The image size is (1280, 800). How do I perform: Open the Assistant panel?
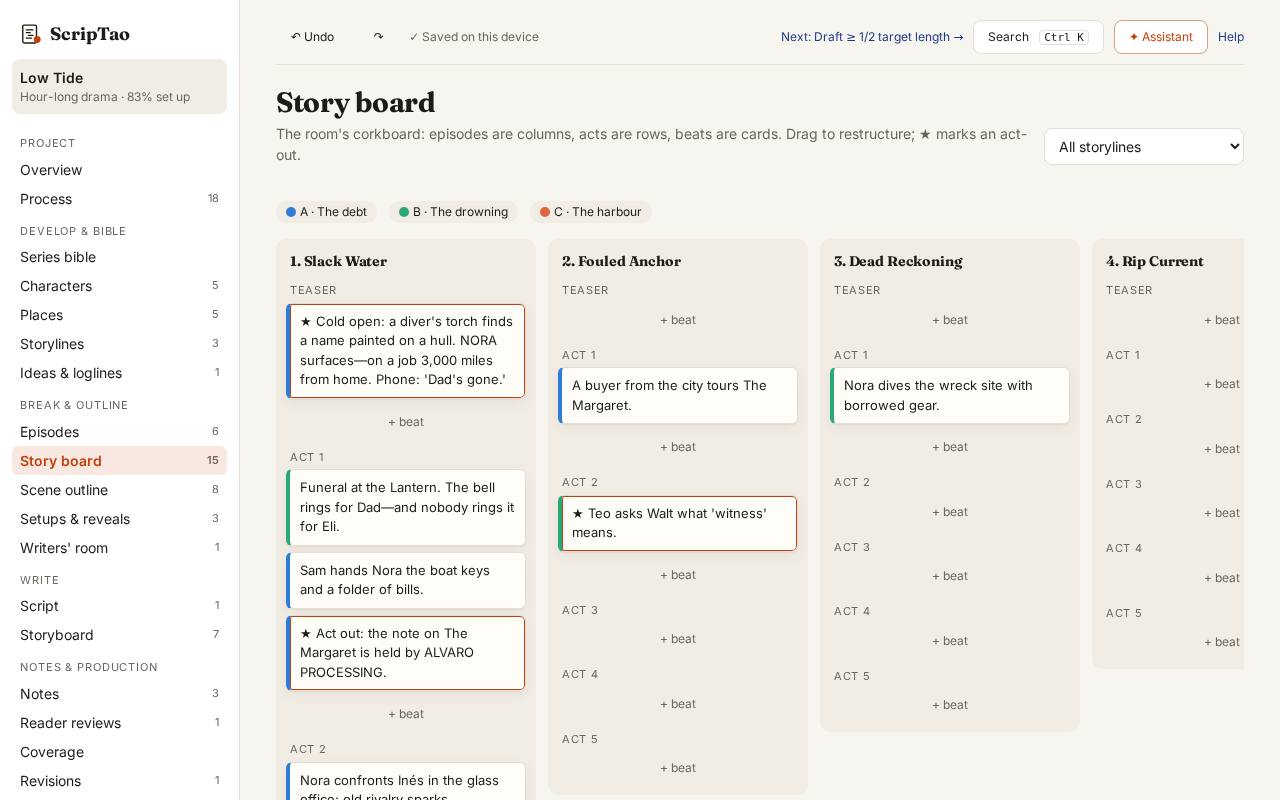pyautogui.click(x=1161, y=37)
